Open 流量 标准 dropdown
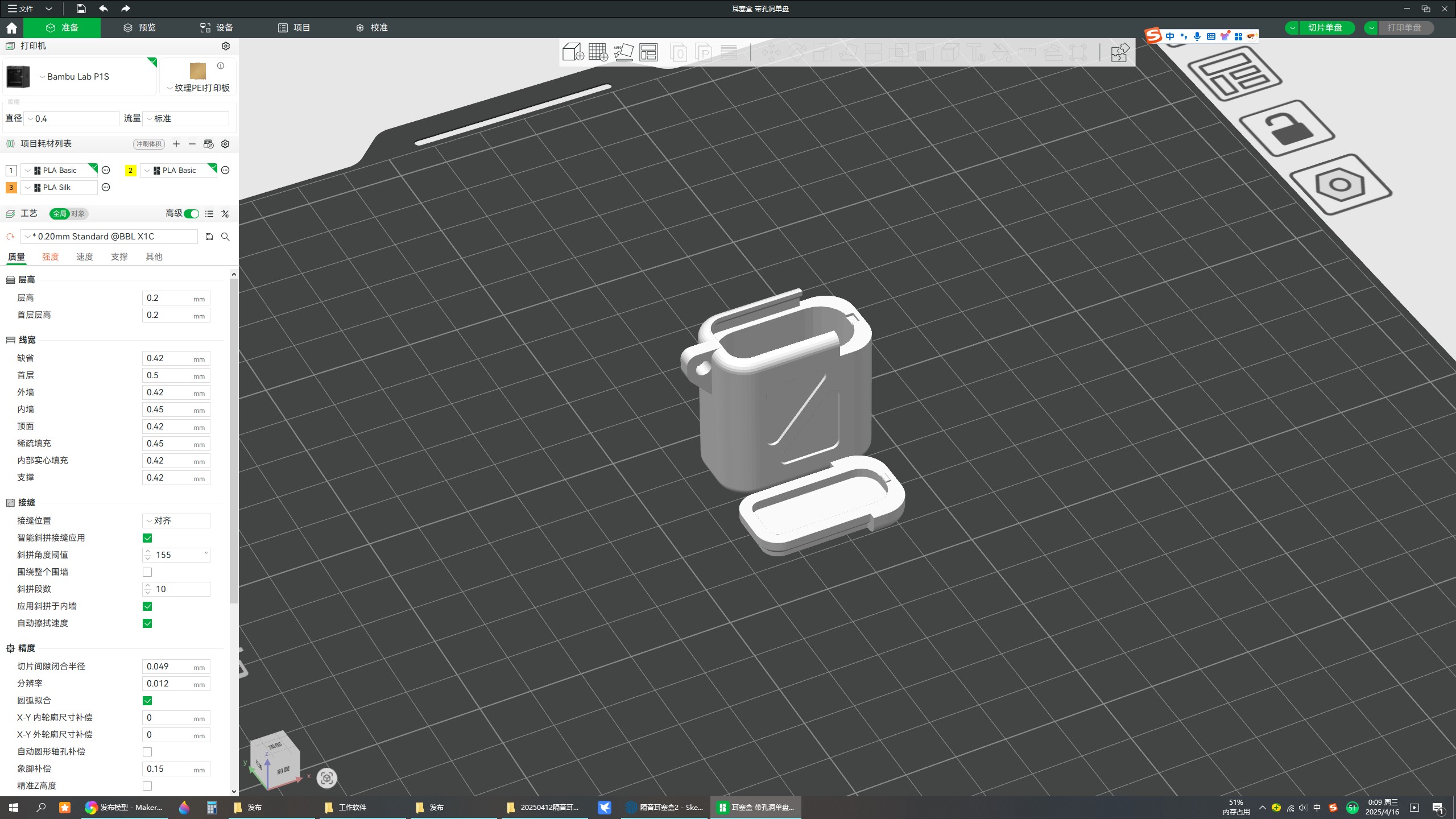 186,119
